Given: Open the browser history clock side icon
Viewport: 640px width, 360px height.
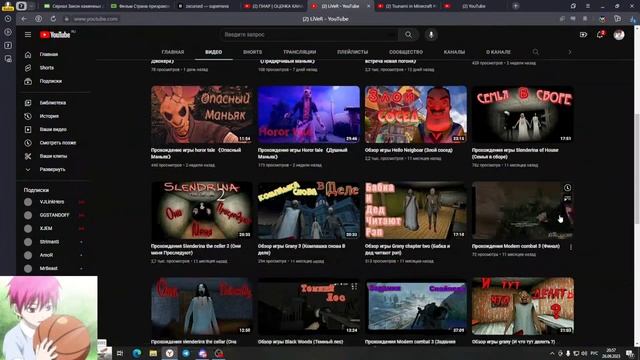Looking at the screenshot, I should pyautogui.click(x=8, y=19).
